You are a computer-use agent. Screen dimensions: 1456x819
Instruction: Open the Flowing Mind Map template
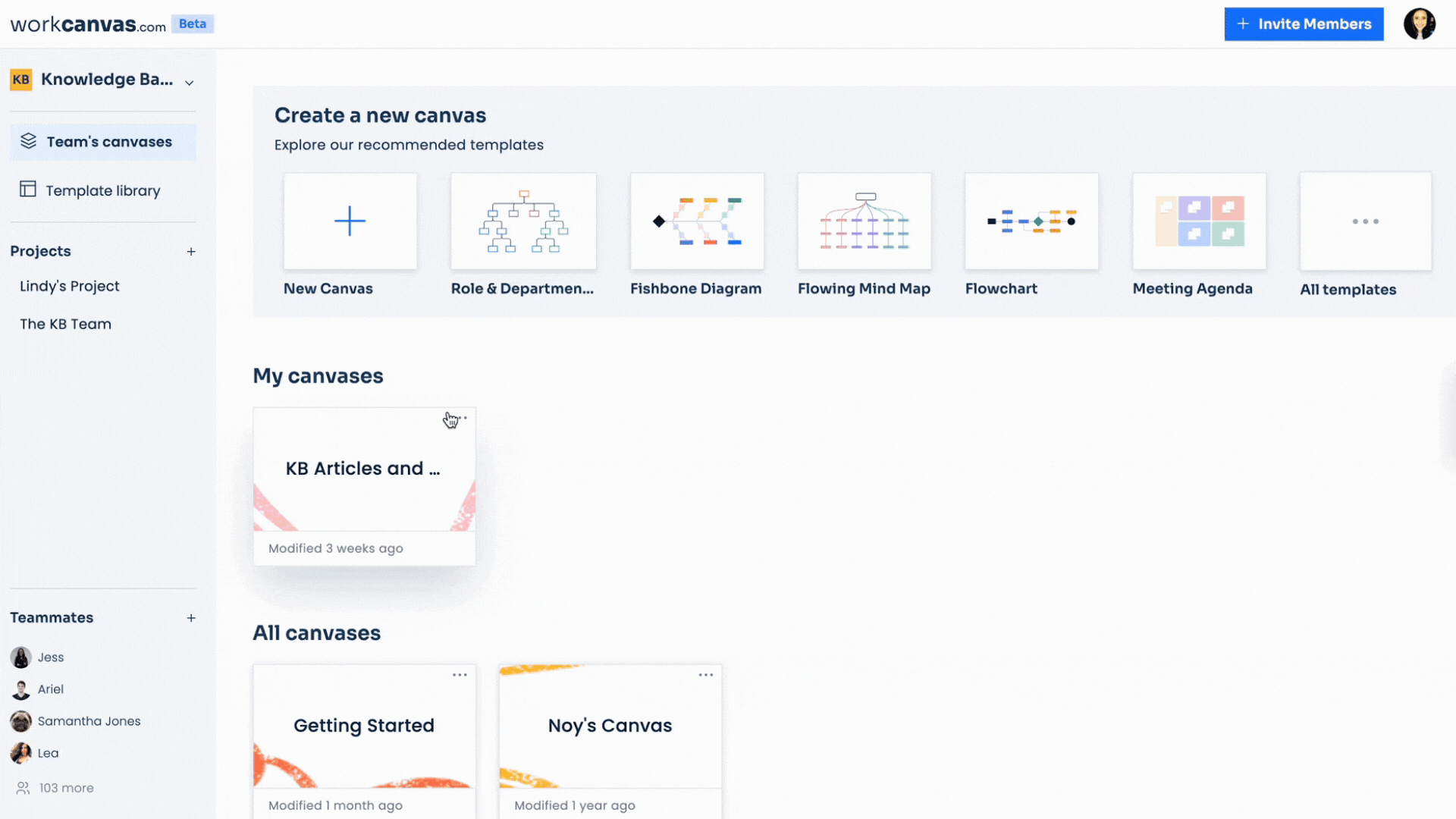point(864,221)
